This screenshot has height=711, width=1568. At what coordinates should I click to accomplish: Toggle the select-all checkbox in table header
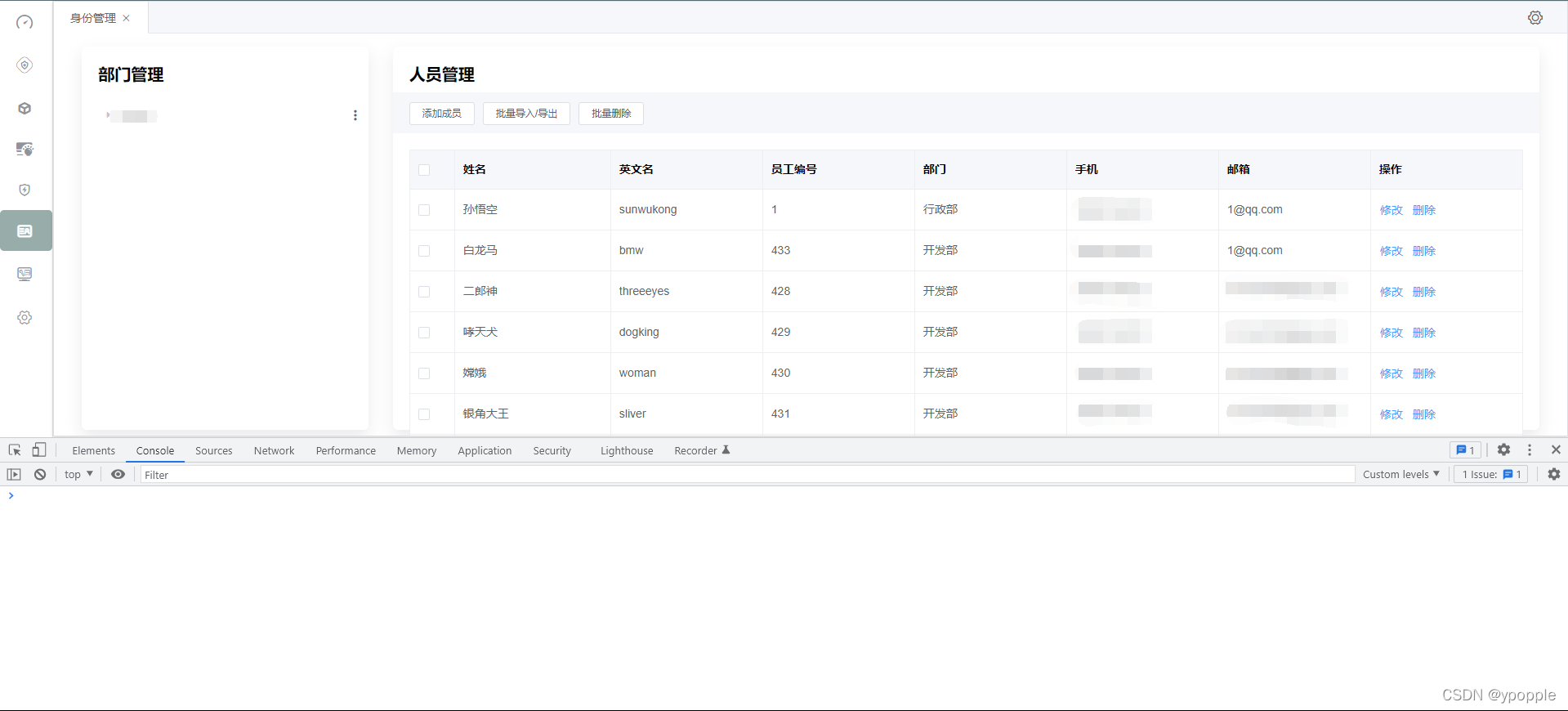[x=424, y=170]
